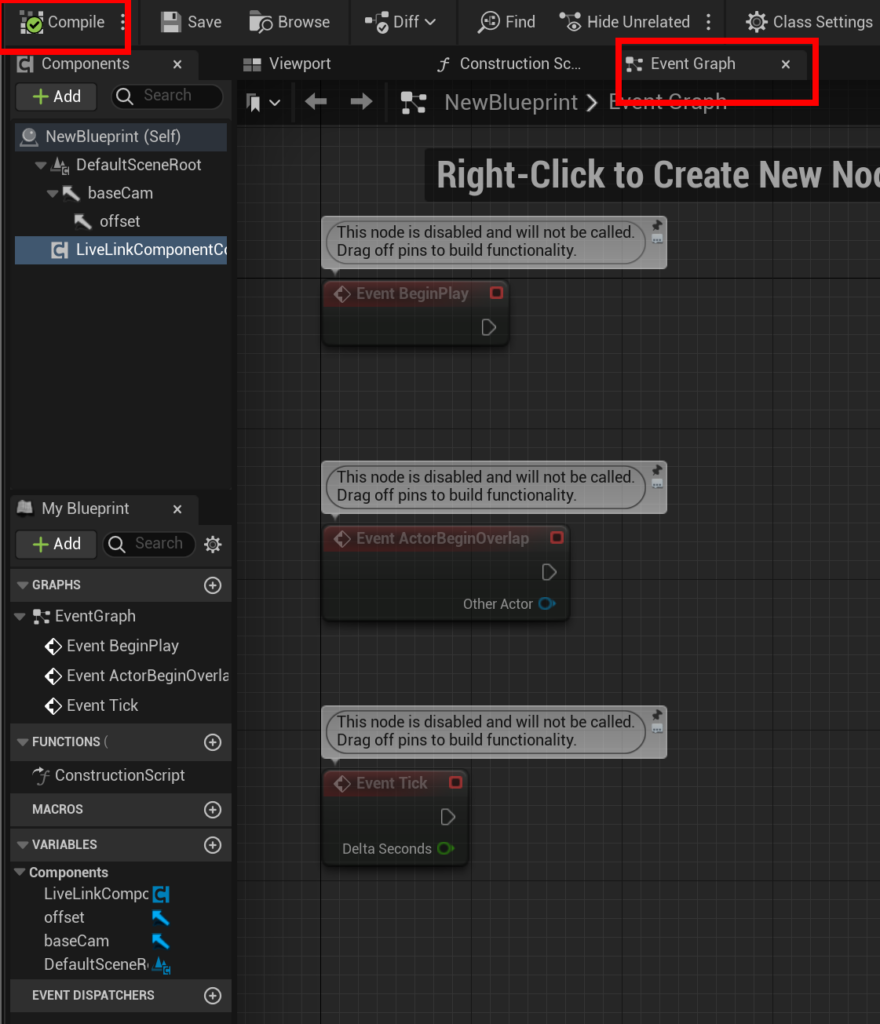Toggle BeginPlay comment bubble visibility

click(x=657, y=240)
